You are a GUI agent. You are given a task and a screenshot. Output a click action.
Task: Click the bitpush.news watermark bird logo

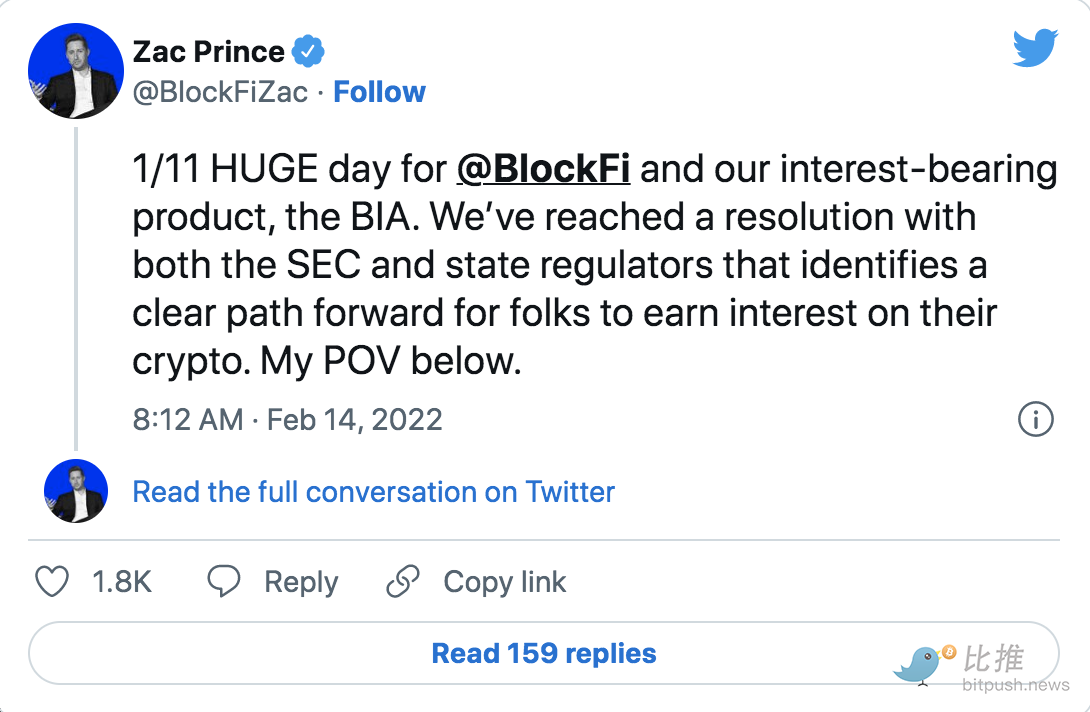923,664
